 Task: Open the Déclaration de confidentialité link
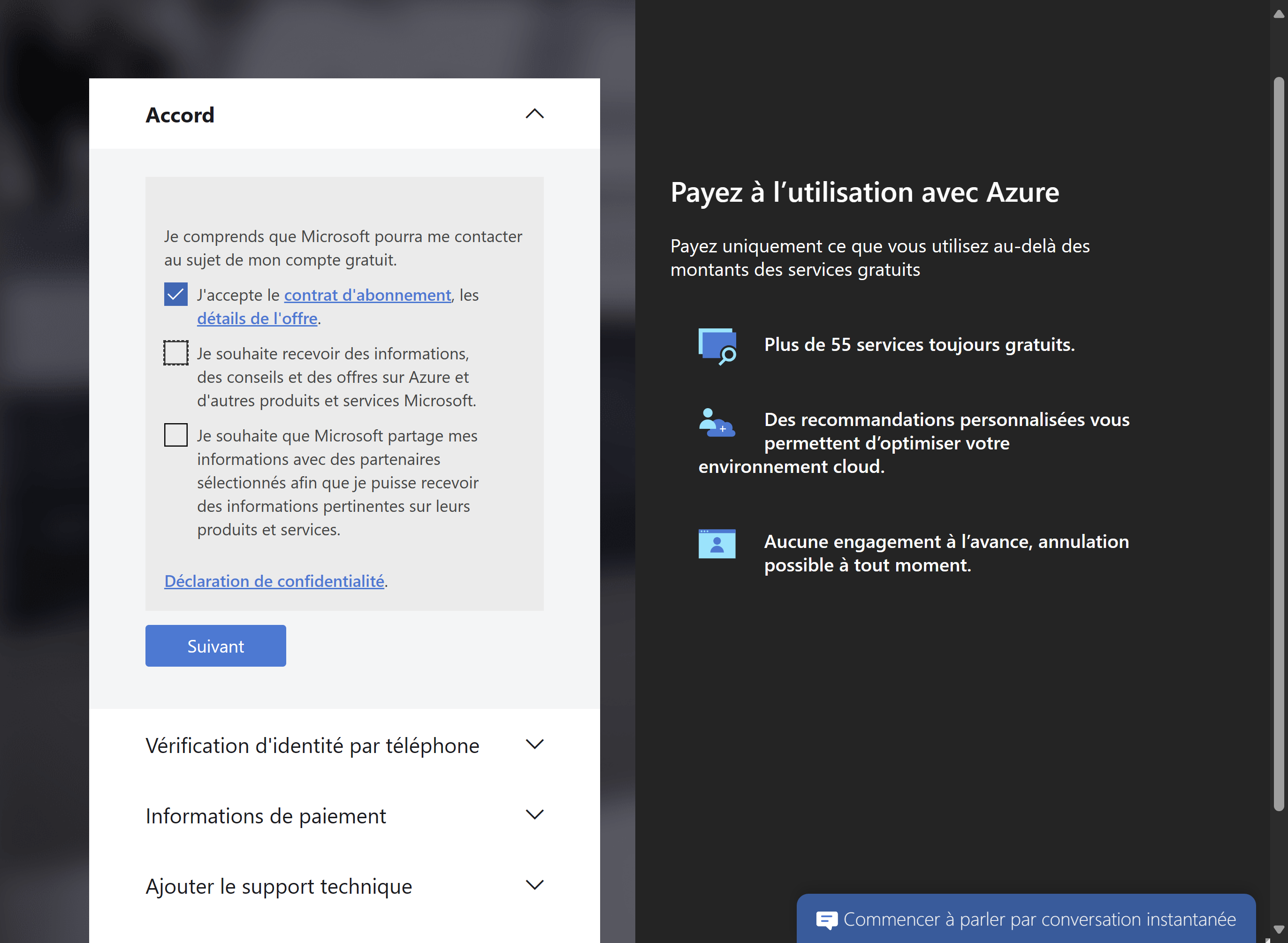274,581
